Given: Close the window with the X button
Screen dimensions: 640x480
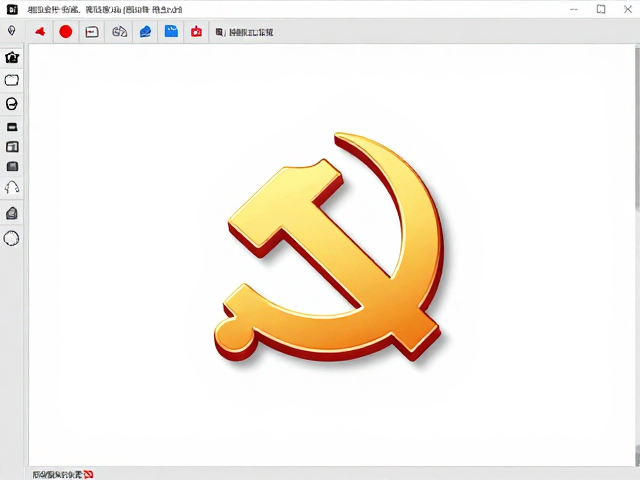Looking at the screenshot, I should click(628, 9).
